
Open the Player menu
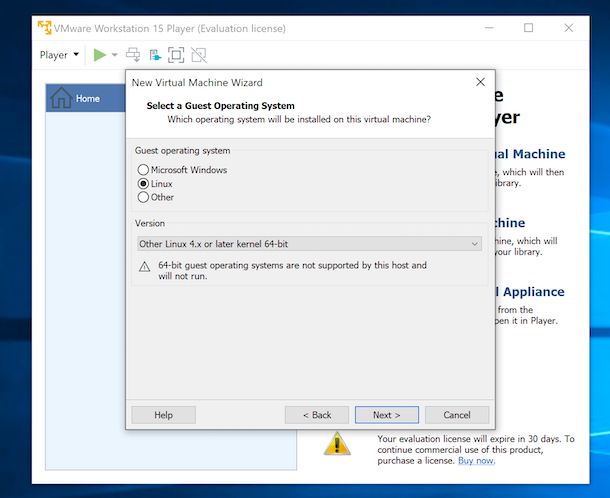(x=59, y=55)
